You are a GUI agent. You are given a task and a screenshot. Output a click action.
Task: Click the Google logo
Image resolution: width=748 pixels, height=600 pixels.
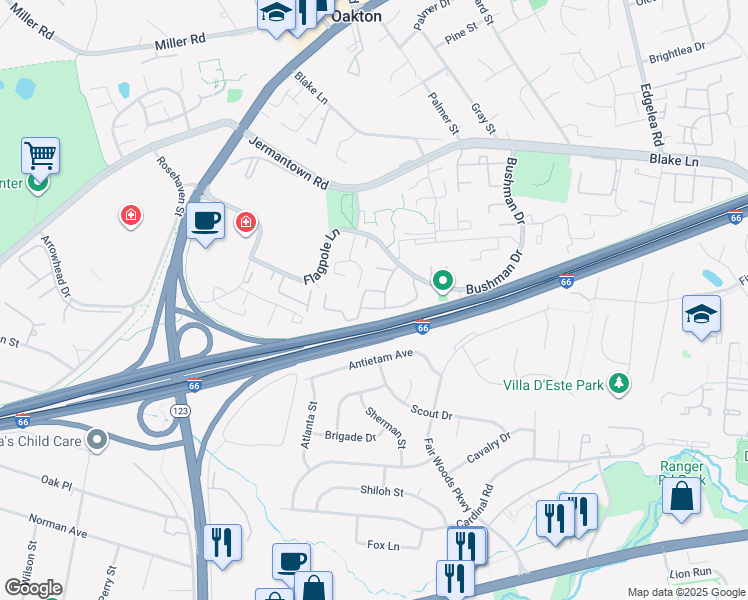click(33, 588)
